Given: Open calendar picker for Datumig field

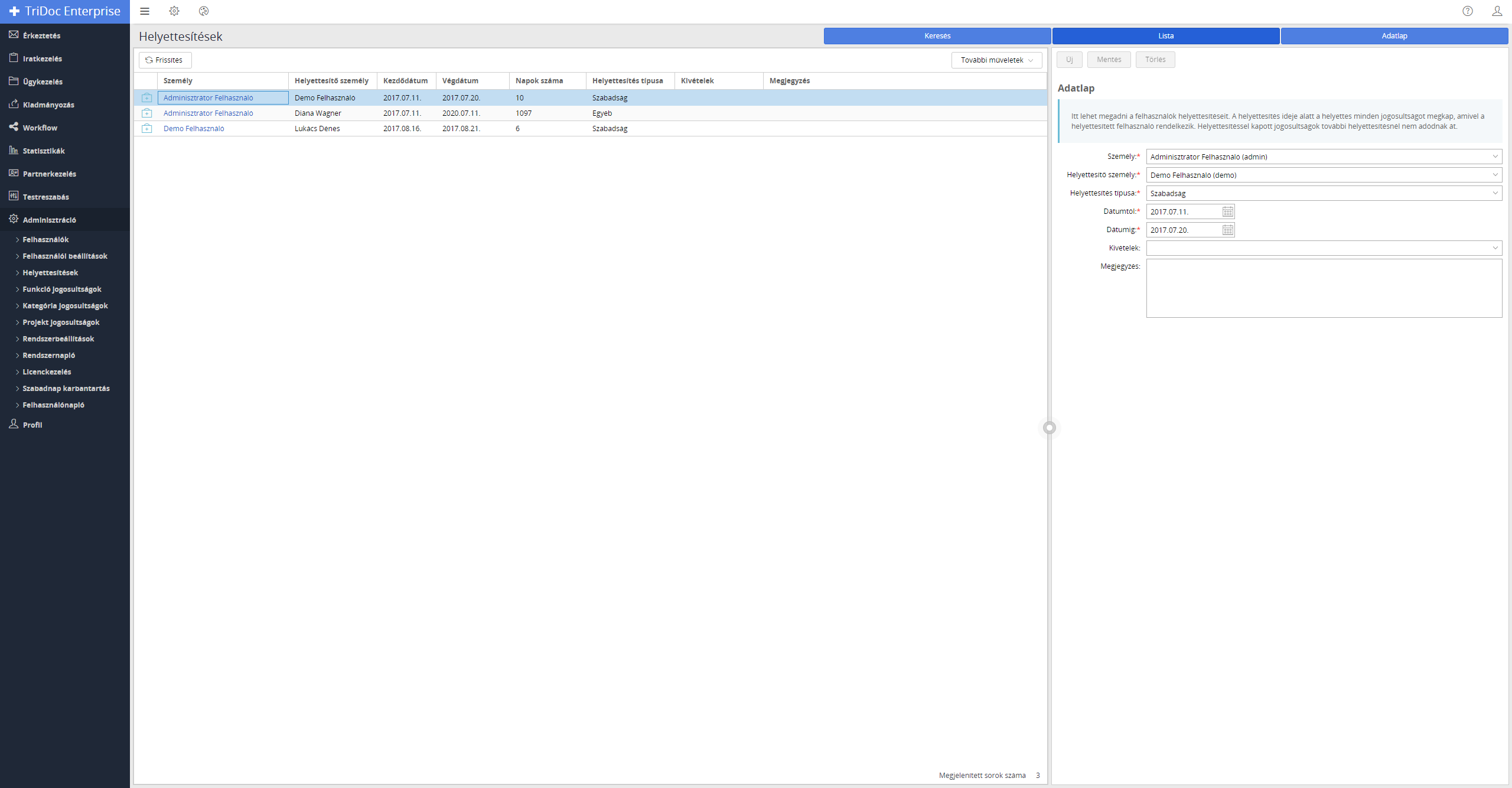Looking at the screenshot, I should point(1227,230).
